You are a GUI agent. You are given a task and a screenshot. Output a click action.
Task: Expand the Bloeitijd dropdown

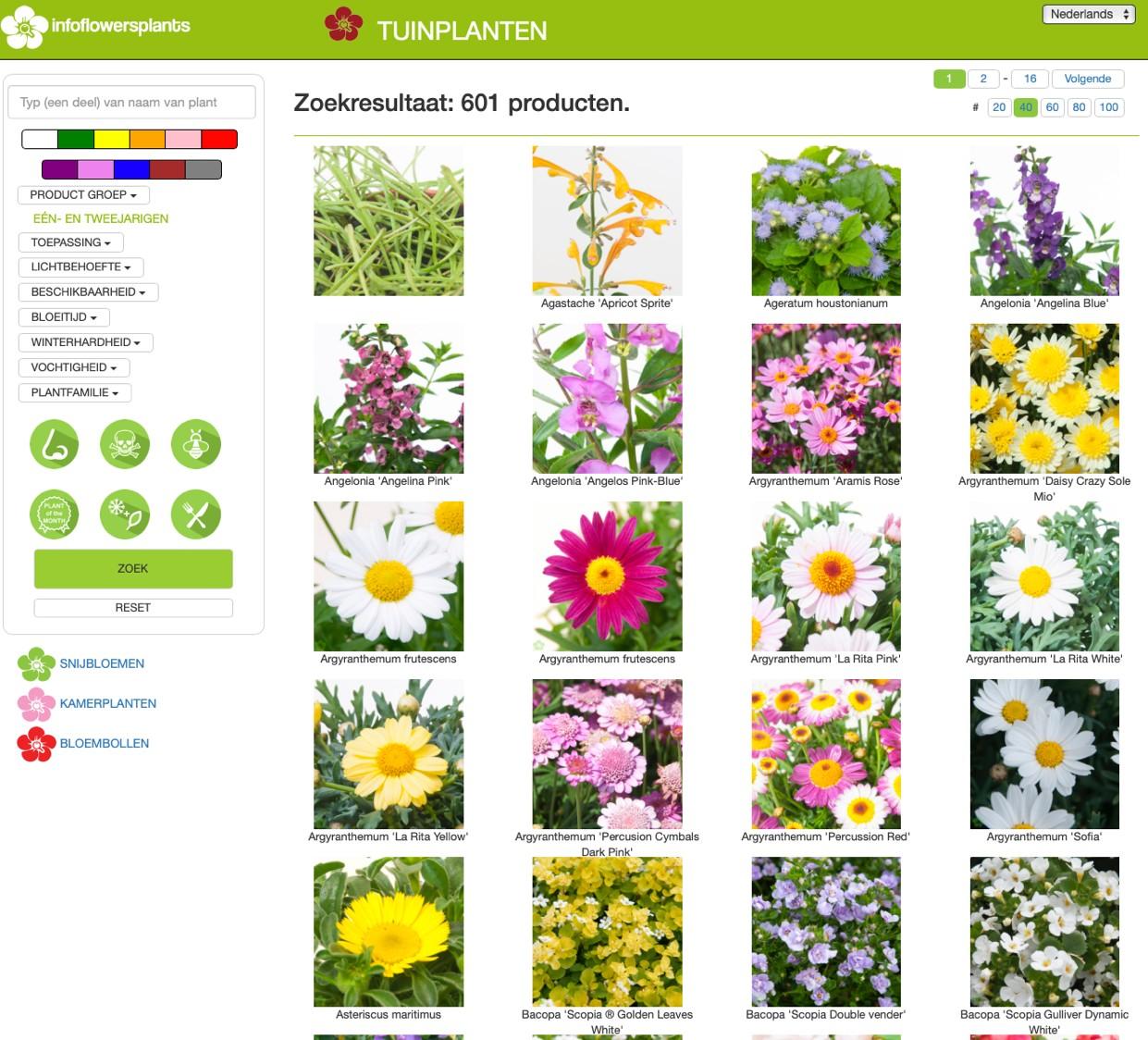pyautogui.click(x=64, y=317)
